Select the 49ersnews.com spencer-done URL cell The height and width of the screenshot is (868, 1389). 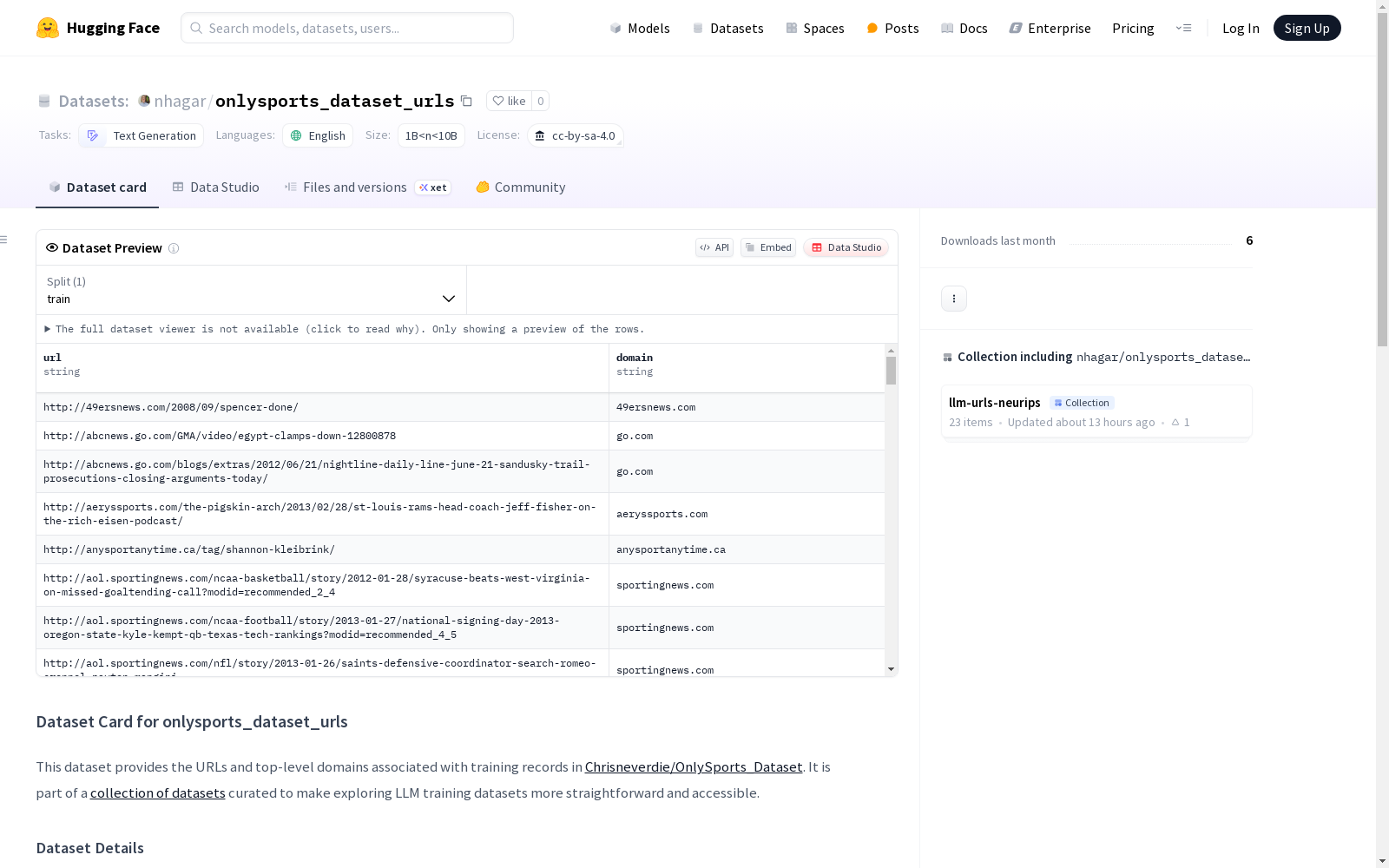(322, 407)
